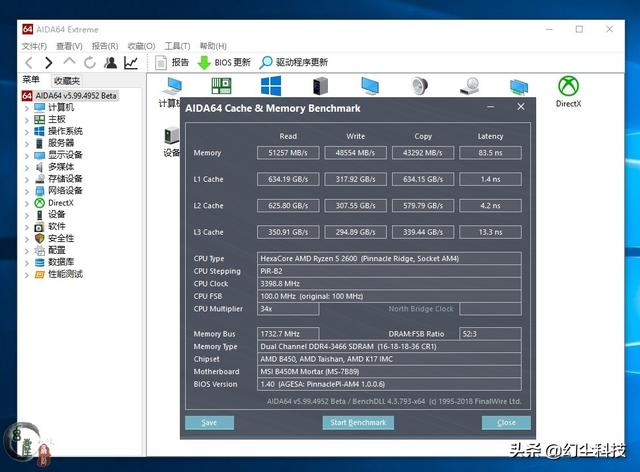Click the Memory Type Dual Channel DDR4-3466 field
Viewport: 640px width, 472px height.
point(389,346)
